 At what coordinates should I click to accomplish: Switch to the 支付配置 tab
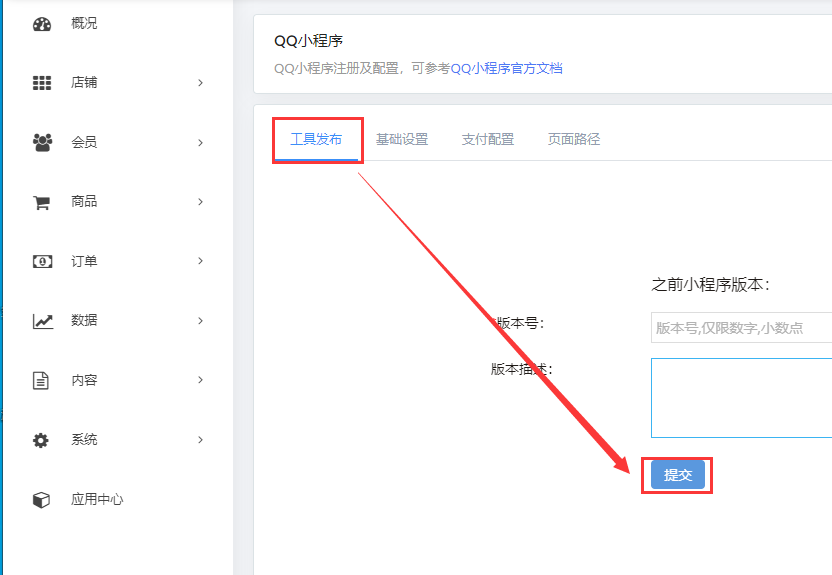click(488, 140)
